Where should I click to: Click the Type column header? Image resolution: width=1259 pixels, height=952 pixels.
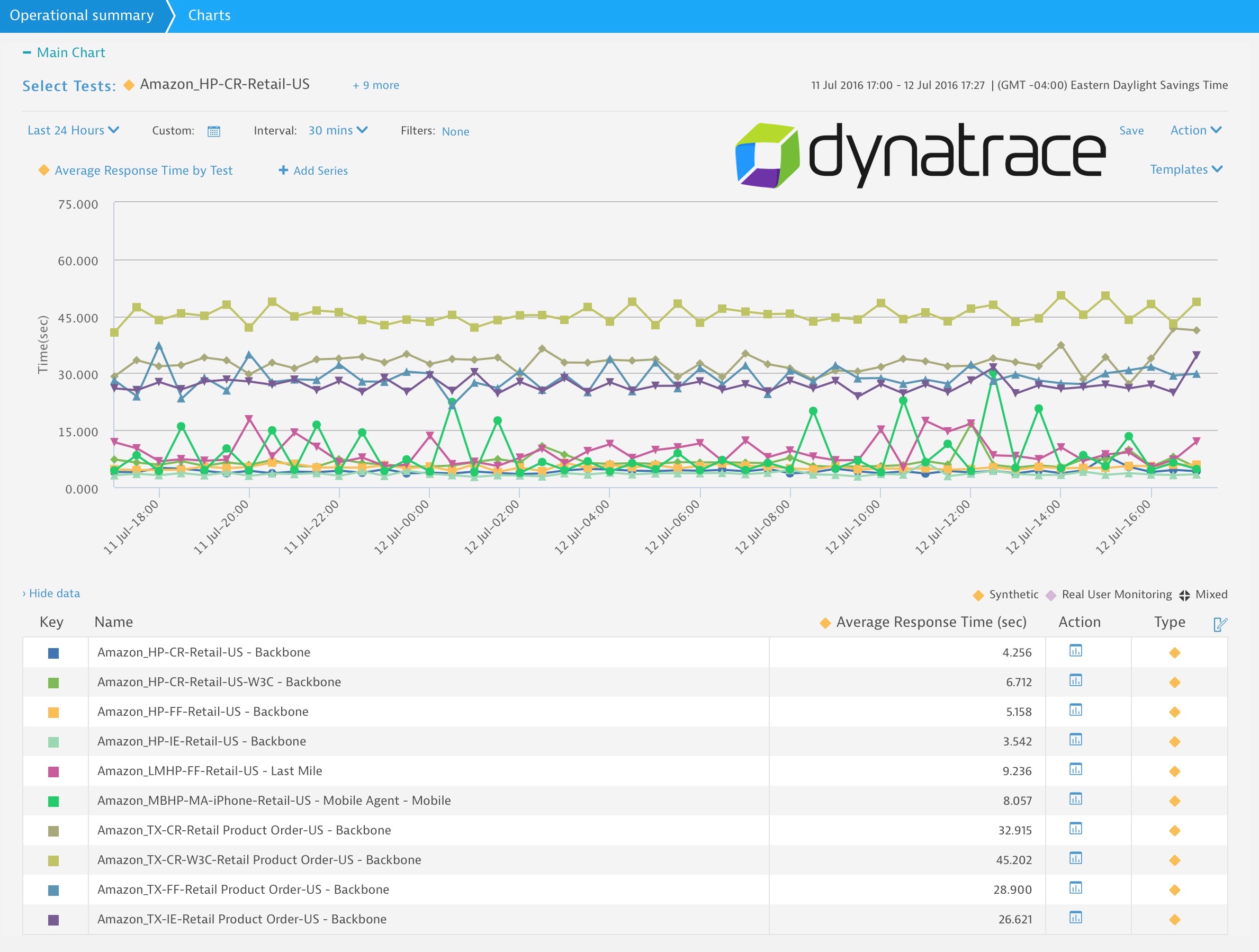[1170, 622]
